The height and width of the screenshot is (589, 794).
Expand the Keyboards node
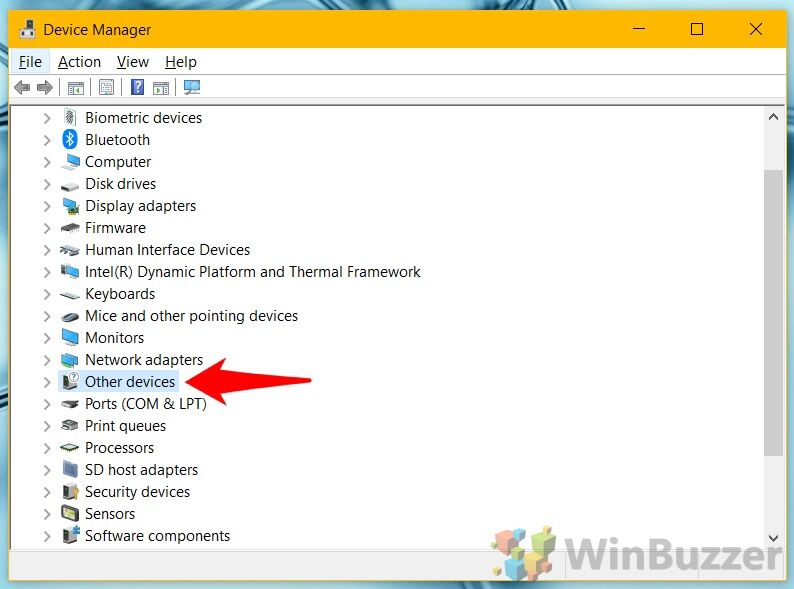pos(47,294)
